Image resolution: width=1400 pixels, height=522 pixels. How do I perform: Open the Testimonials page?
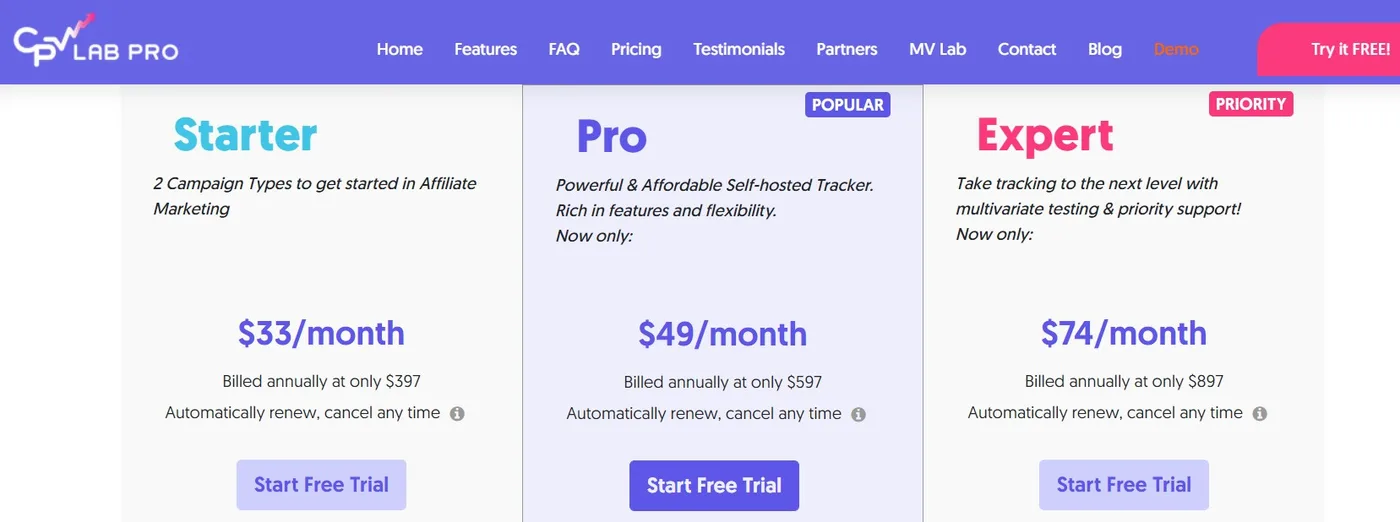[739, 49]
